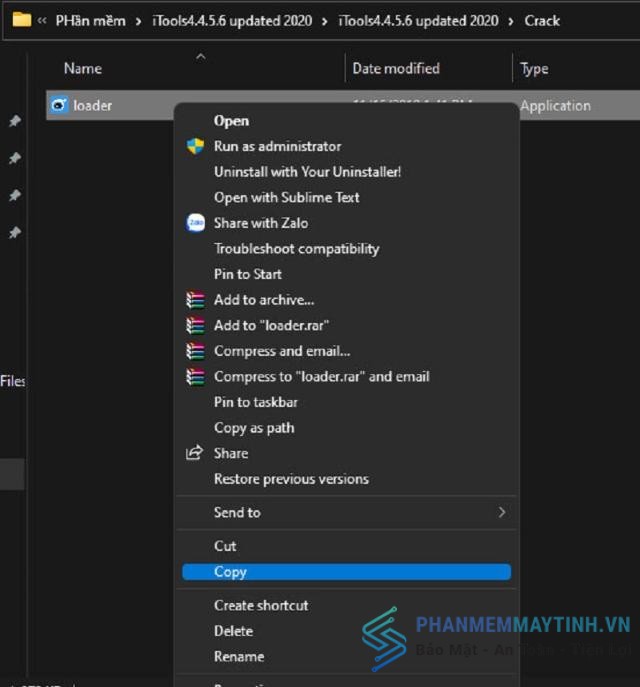Select Rename from the context menu

click(x=239, y=656)
